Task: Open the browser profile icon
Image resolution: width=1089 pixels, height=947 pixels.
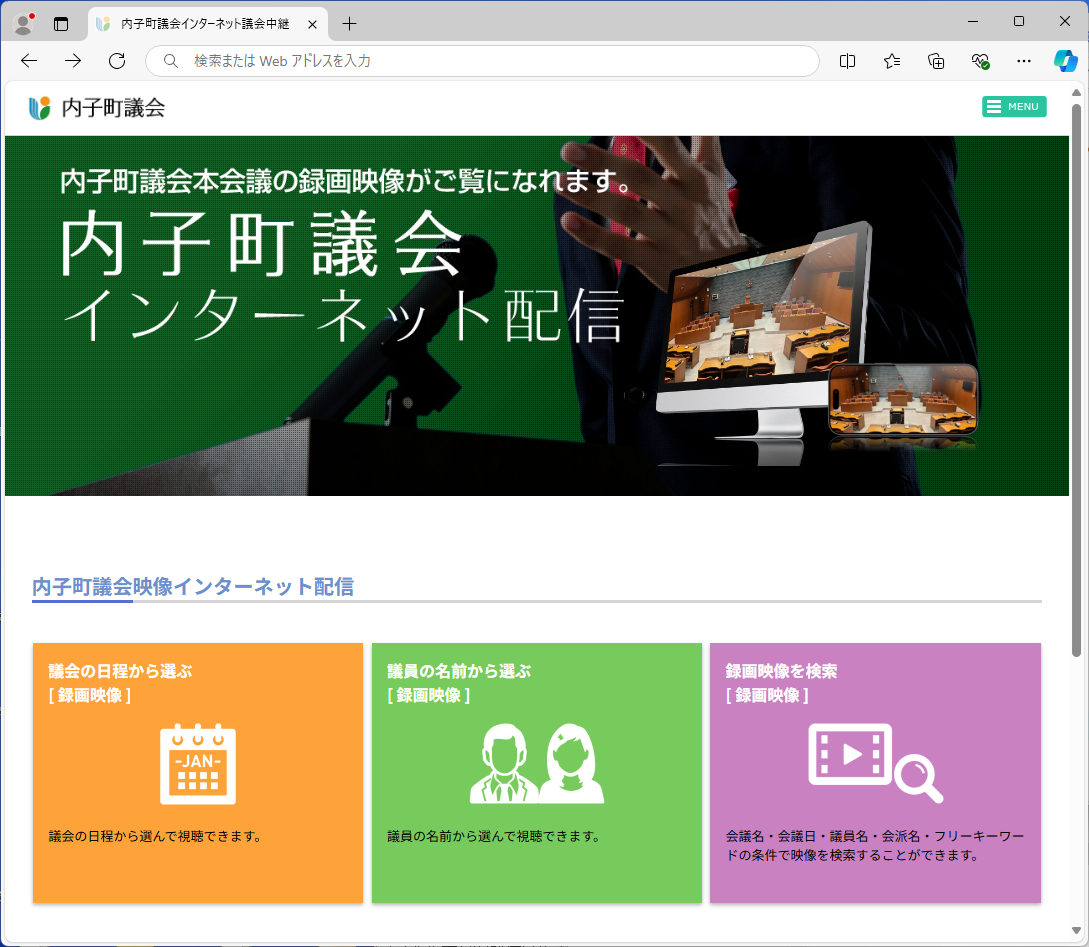Action: pyautogui.click(x=24, y=24)
